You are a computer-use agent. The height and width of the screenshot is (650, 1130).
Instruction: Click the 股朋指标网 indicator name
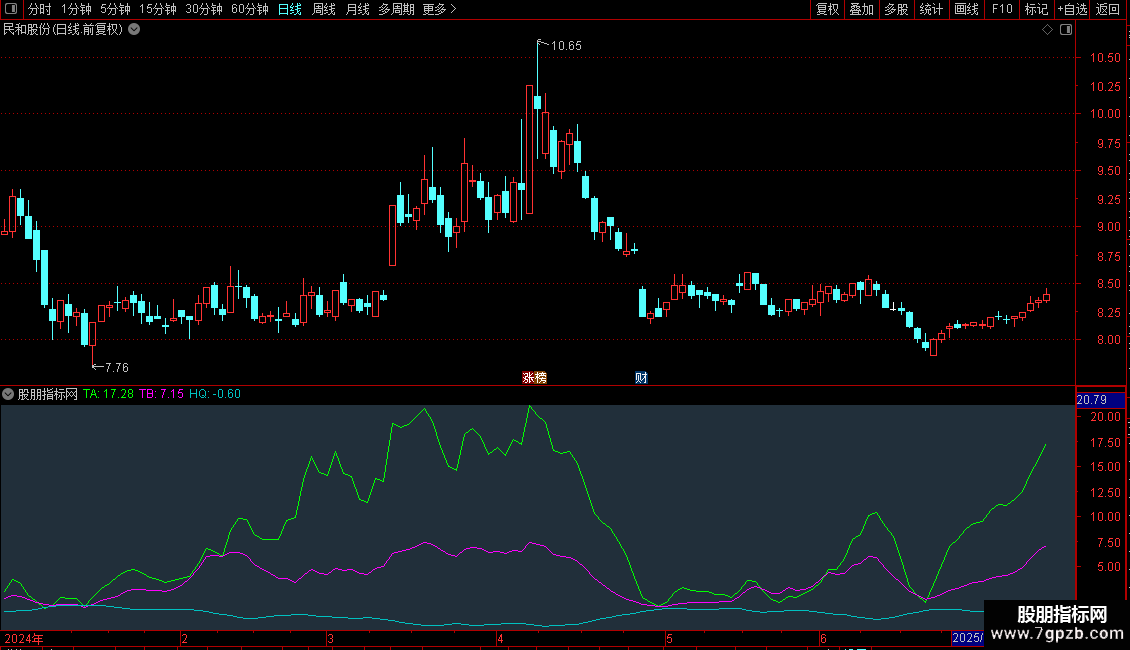[48, 394]
